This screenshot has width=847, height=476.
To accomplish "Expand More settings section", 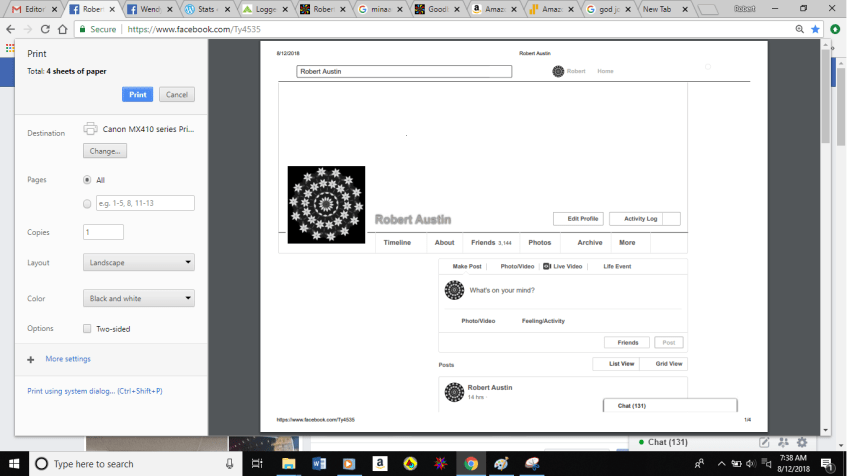I will tap(67, 359).
